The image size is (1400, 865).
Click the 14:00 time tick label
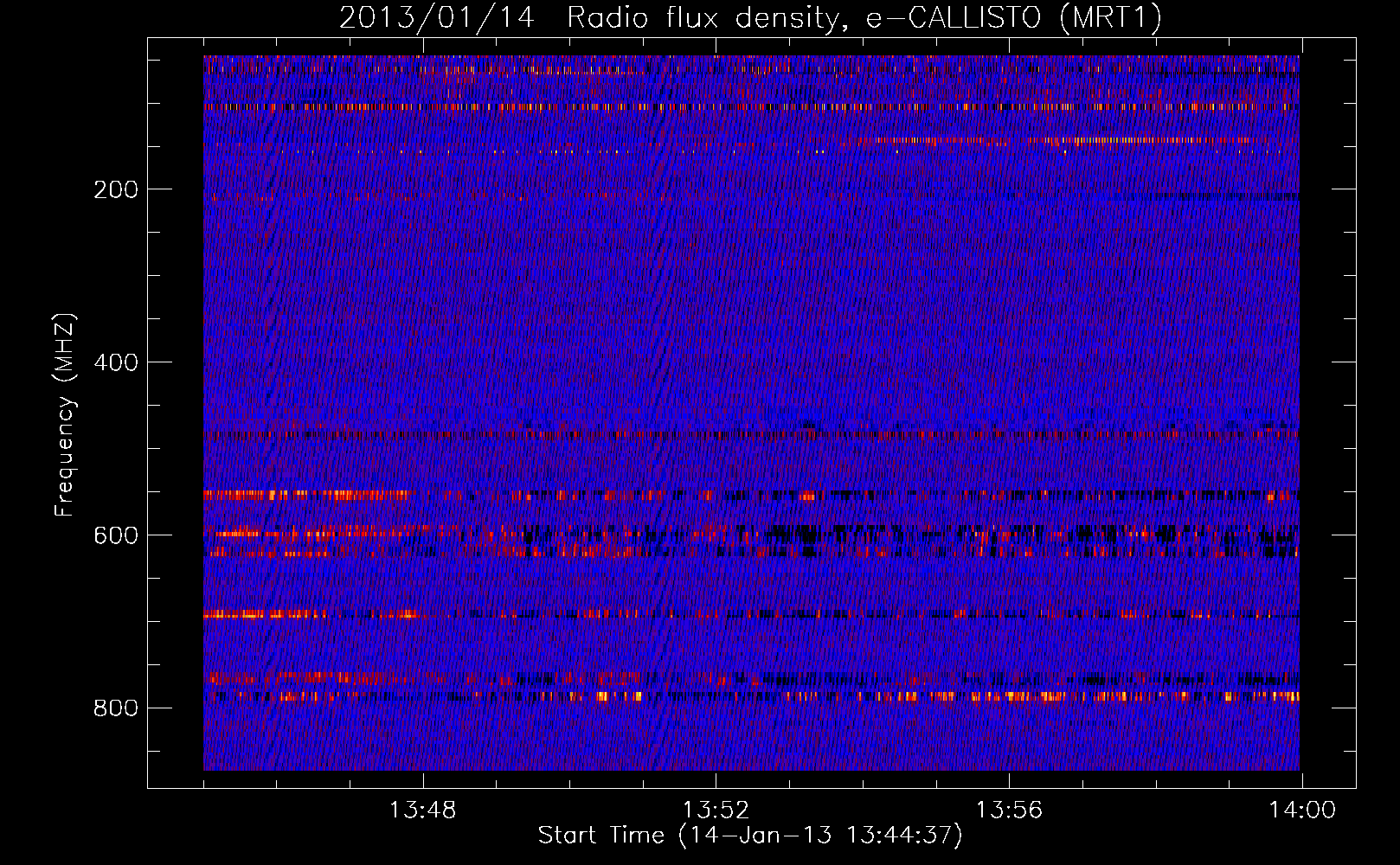[1302, 811]
